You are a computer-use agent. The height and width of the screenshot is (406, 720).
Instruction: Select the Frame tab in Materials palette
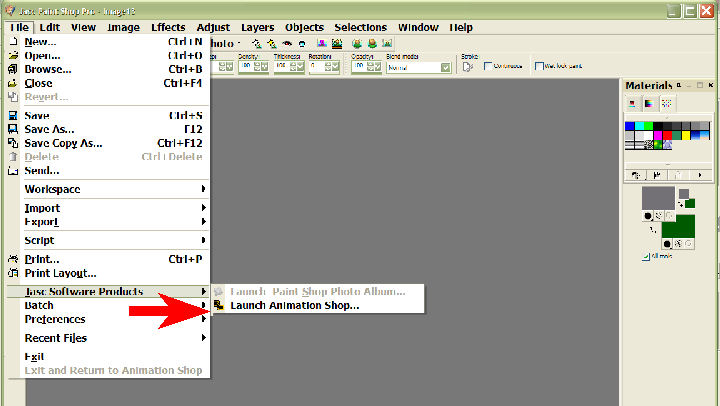click(x=631, y=103)
